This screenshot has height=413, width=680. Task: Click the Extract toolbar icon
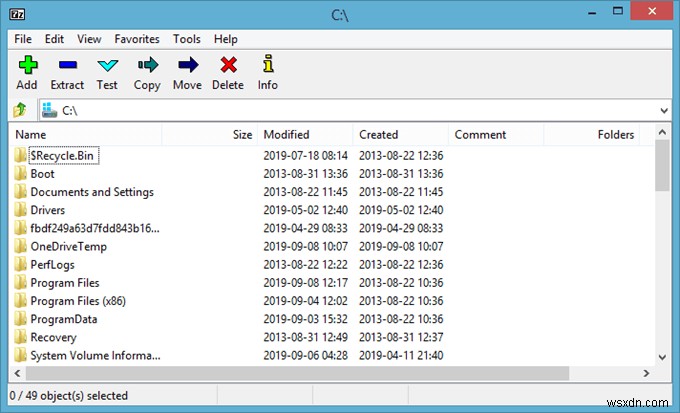(68, 65)
